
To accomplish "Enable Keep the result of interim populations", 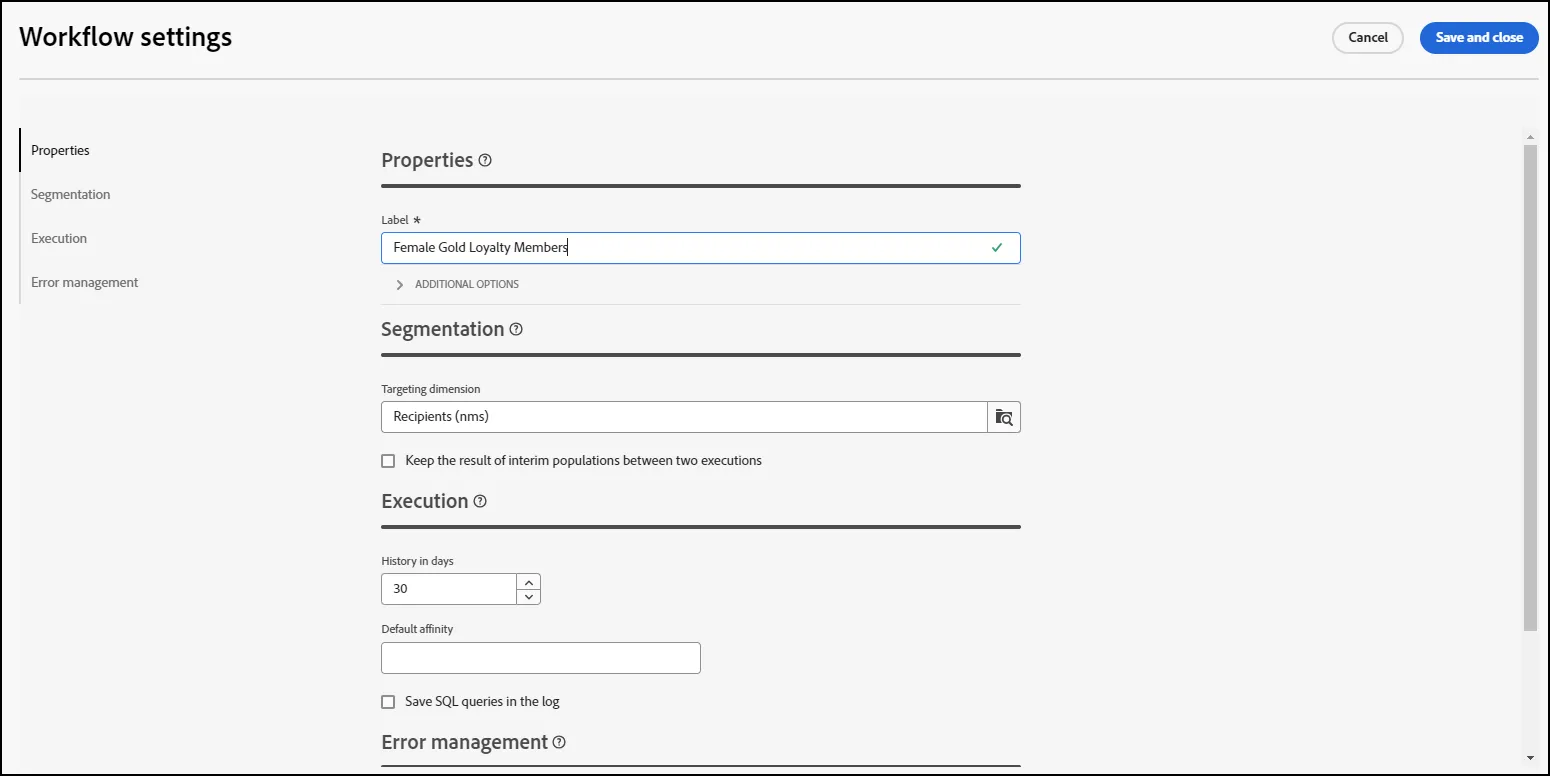I will (388, 461).
